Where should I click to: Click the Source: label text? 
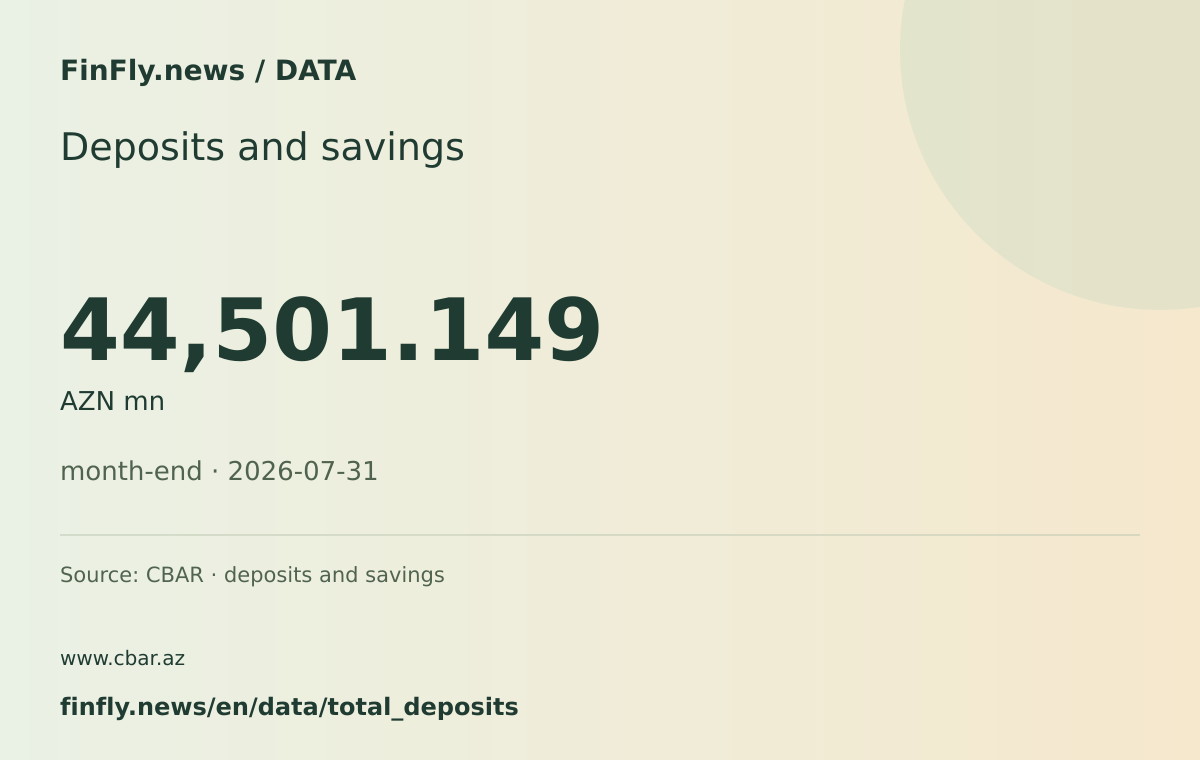[x=99, y=575]
